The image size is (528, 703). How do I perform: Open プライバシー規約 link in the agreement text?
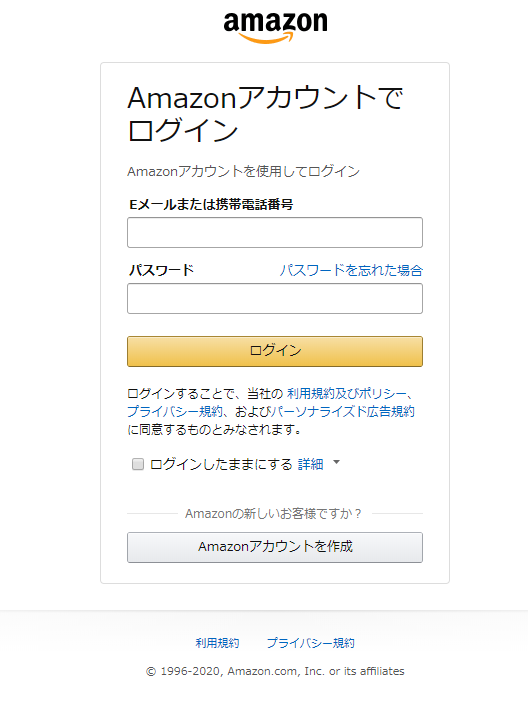tap(175, 411)
